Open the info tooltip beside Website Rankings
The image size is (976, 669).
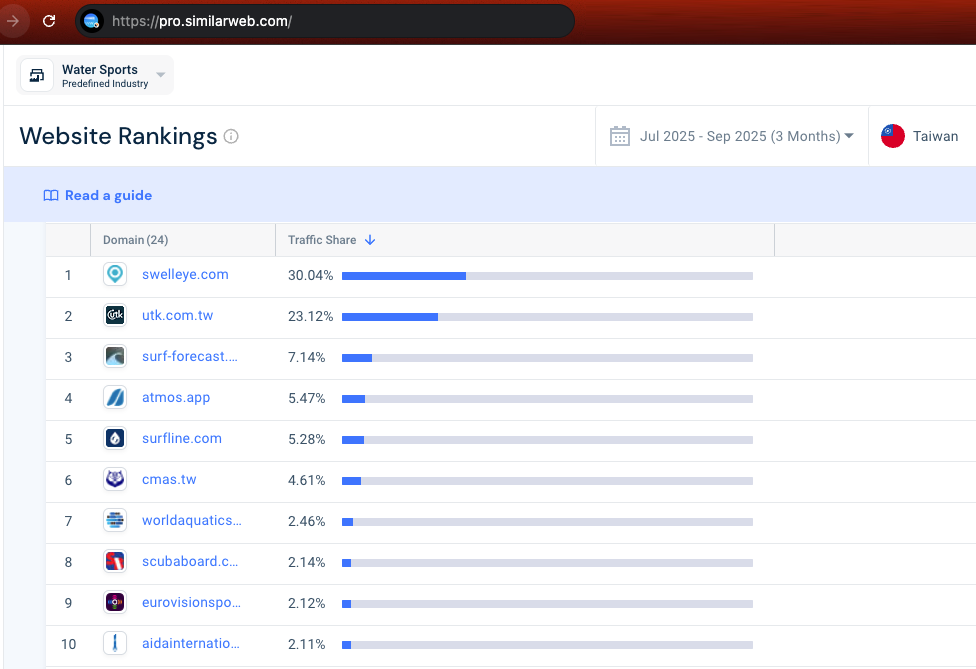click(231, 136)
